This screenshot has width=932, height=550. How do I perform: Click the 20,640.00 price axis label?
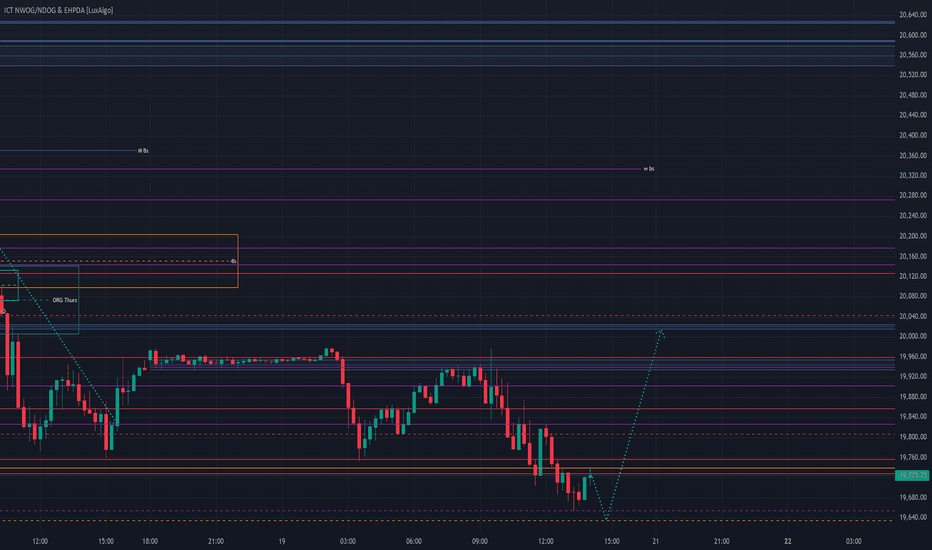click(x=913, y=15)
